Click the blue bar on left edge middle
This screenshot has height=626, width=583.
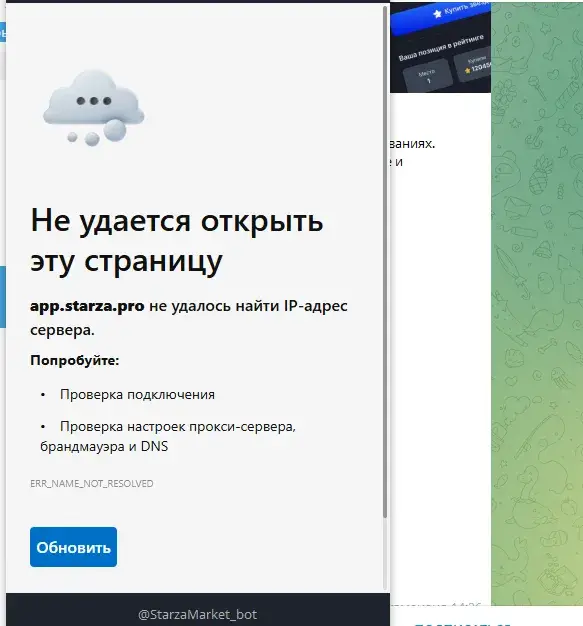[x=2, y=297]
